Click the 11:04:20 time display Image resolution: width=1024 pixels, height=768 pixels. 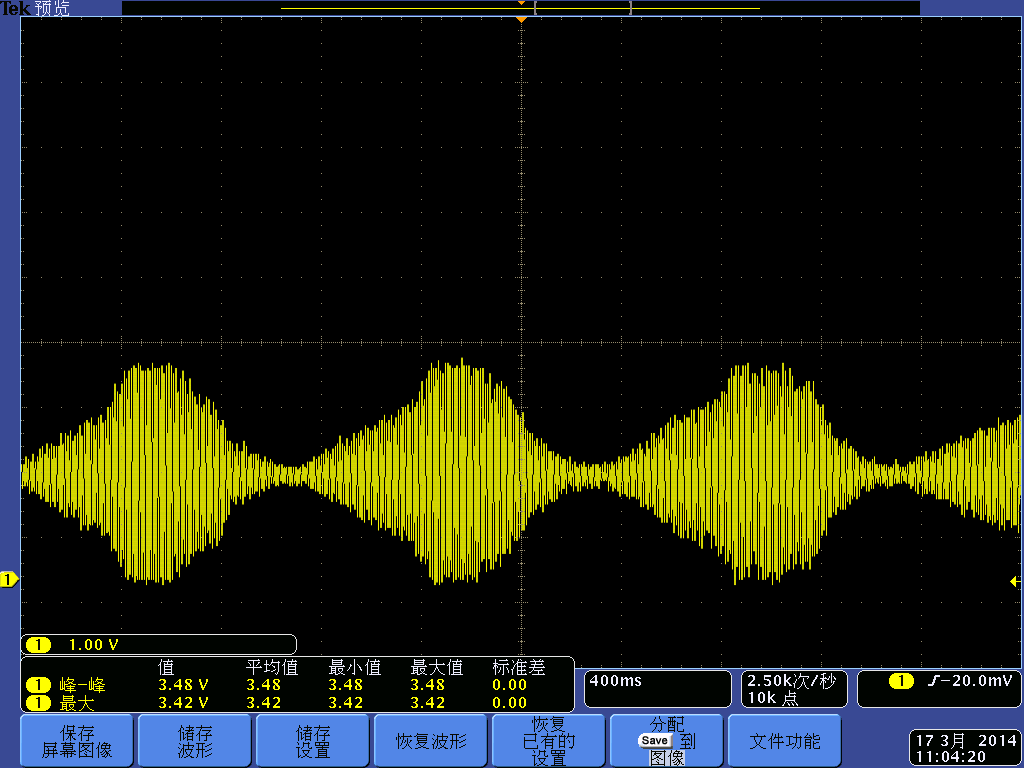tap(951, 757)
